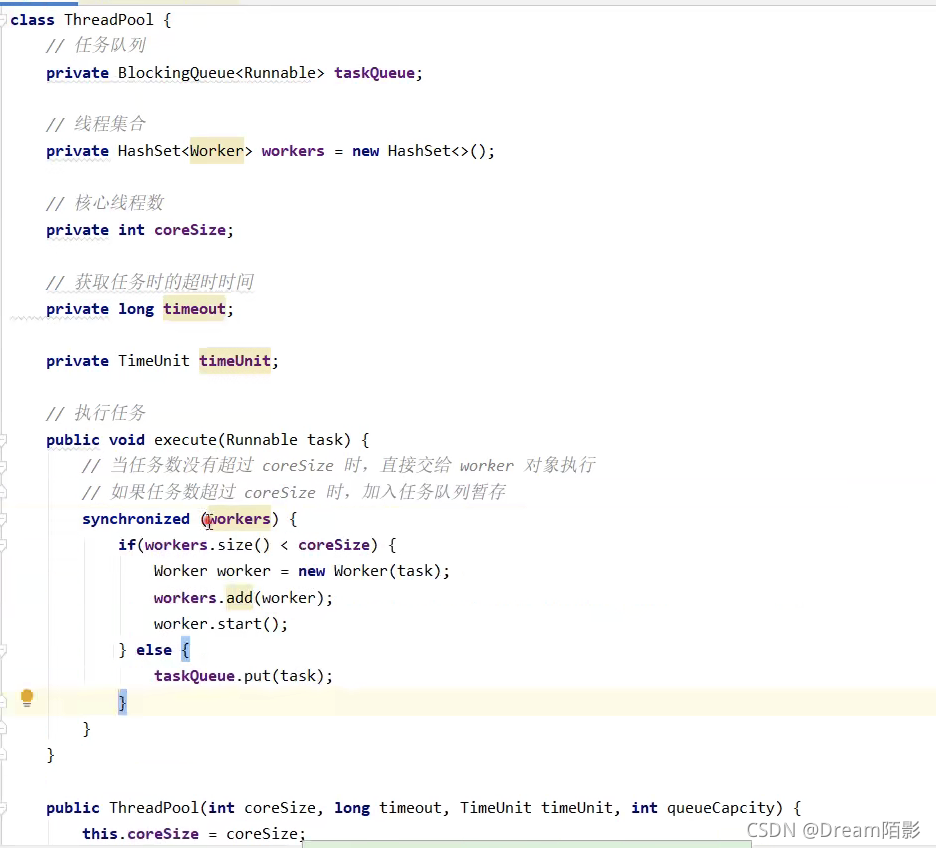Click comment starting "// 当任务数没有超过"
Screen dimensions: 936x848
coord(338,465)
